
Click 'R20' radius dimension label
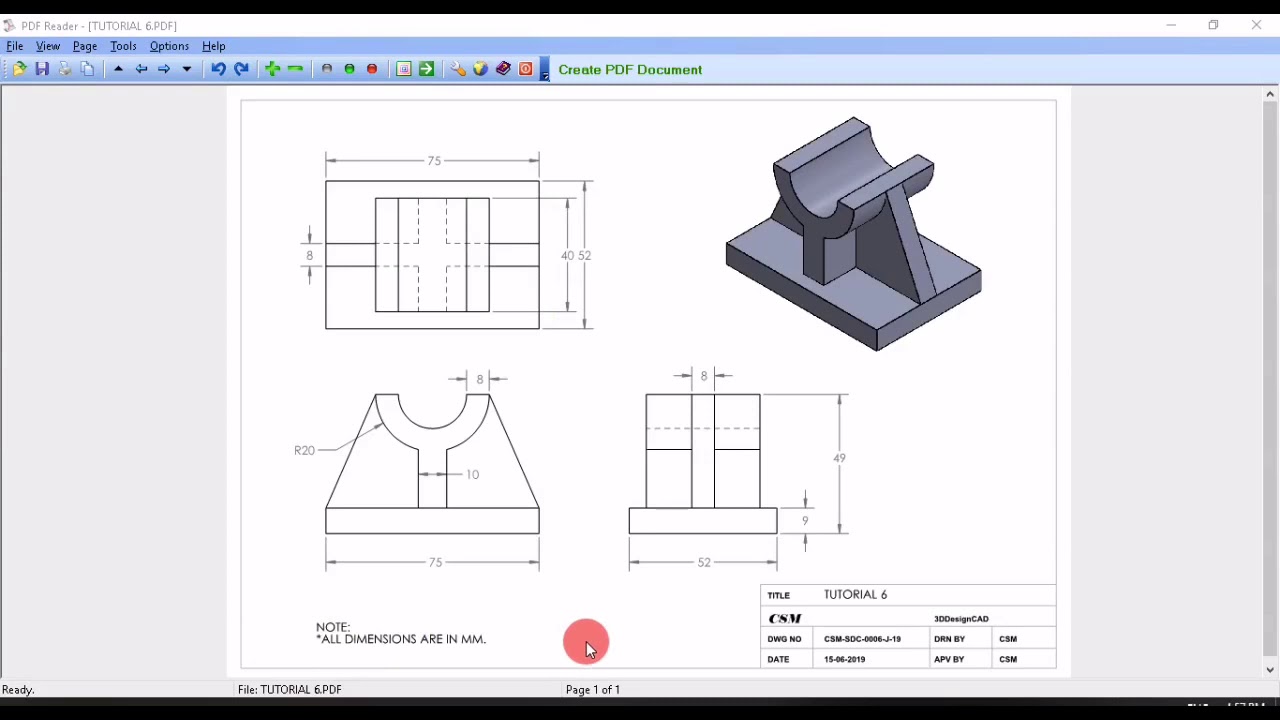coord(305,450)
